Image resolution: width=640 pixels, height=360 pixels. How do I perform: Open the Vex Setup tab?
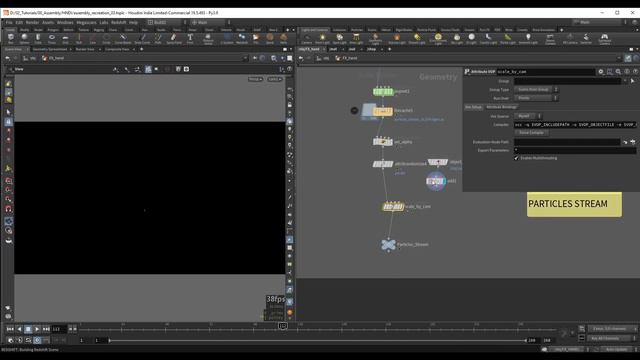[x=473, y=107]
